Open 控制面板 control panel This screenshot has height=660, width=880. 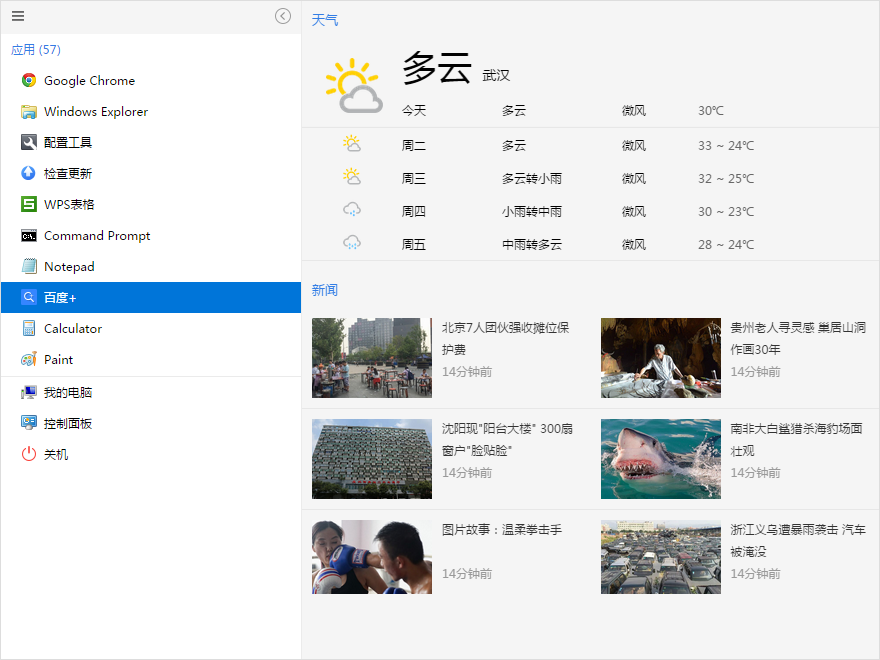click(67, 424)
